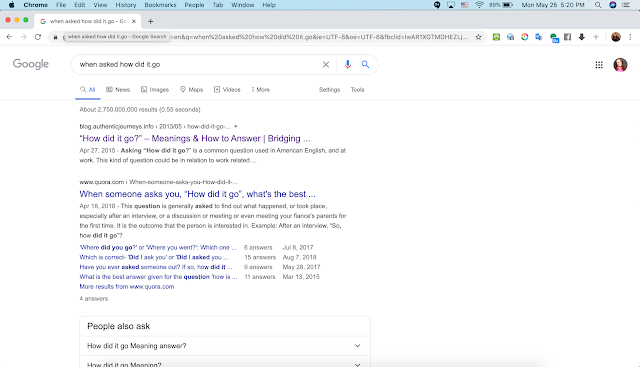Click the Google Translate extension icon
This screenshot has height=367, width=640.
[x=539, y=37]
